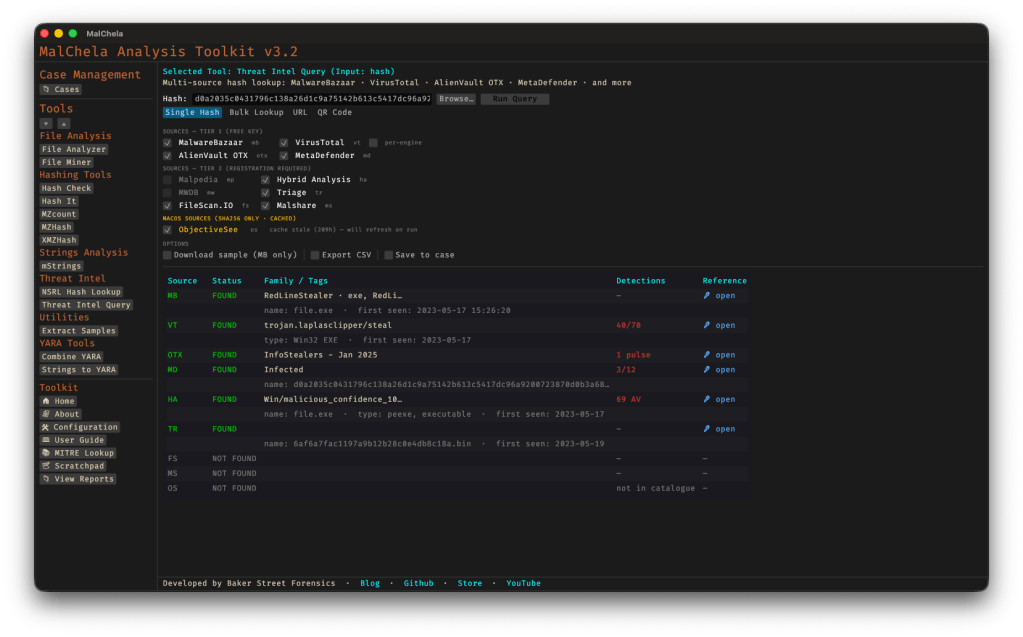Open Cases under Case Management
This screenshot has width=1023, height=637.
(x=60, y=89)
